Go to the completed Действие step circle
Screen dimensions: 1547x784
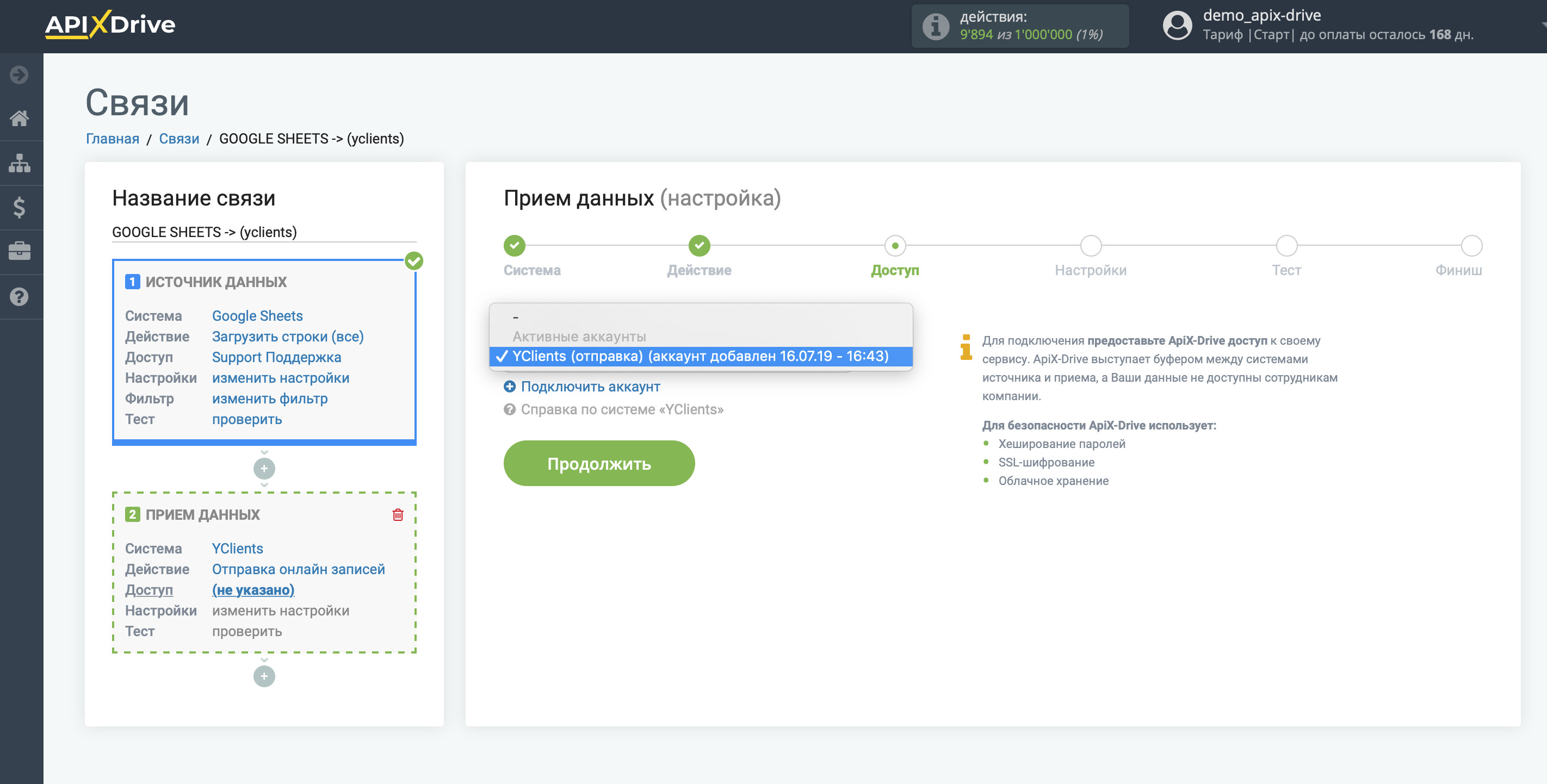tap(699, 246)
